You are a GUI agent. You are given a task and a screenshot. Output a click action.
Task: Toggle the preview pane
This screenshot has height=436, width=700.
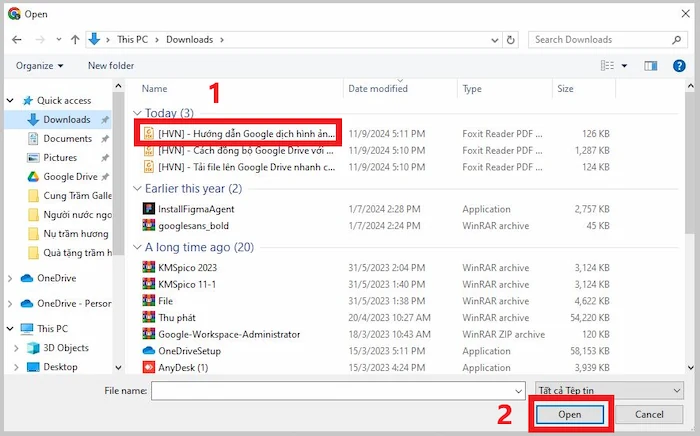[x=650, y=66]
